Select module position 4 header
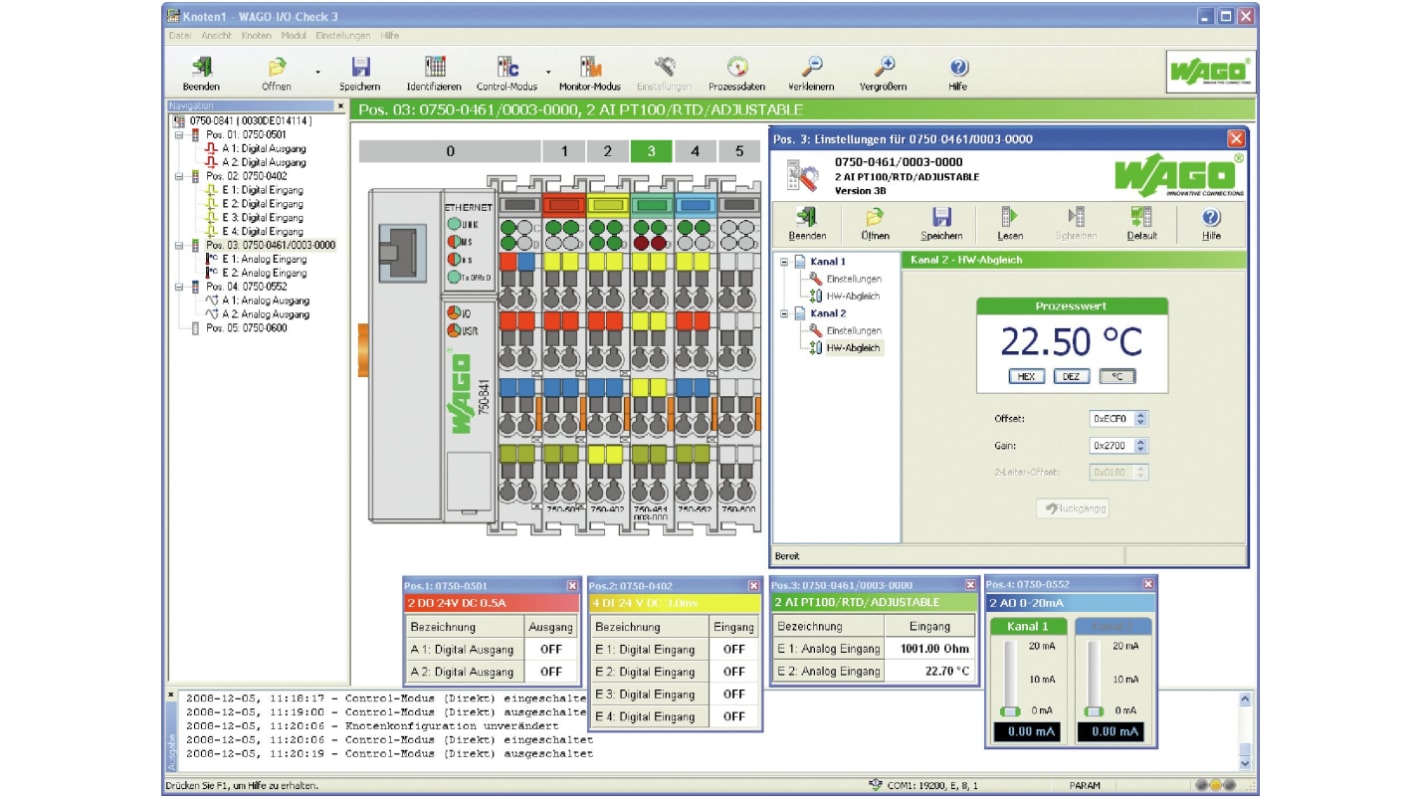 tap(695, 151)
